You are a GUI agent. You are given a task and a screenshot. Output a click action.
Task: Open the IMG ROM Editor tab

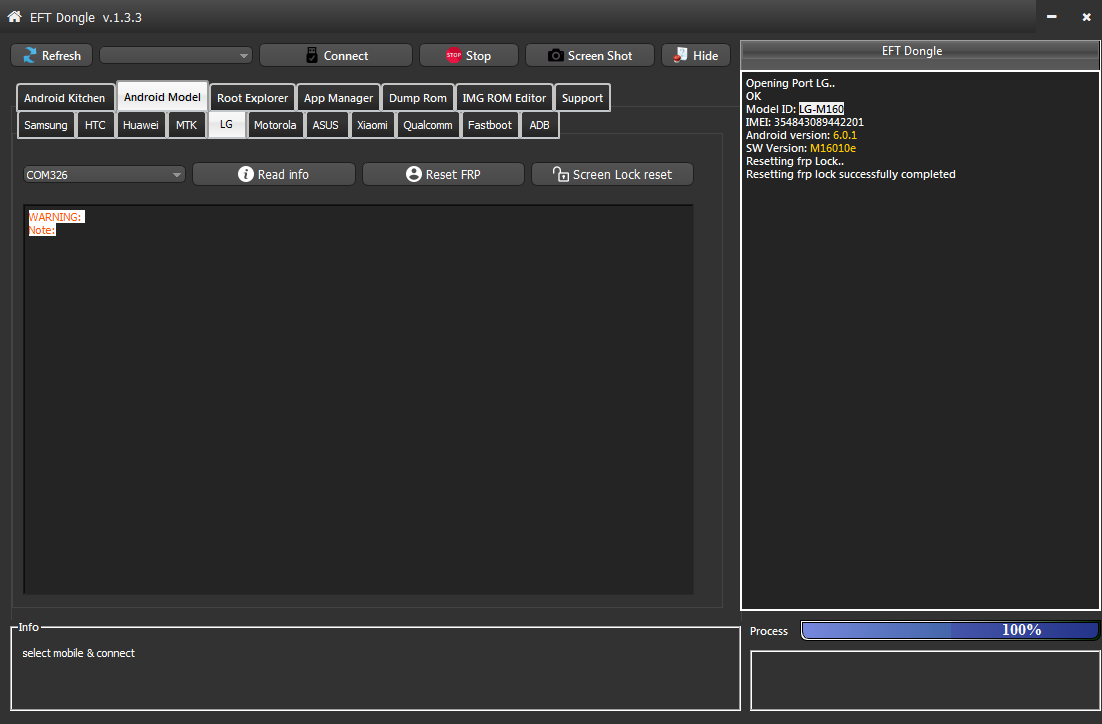pos(504,98)
